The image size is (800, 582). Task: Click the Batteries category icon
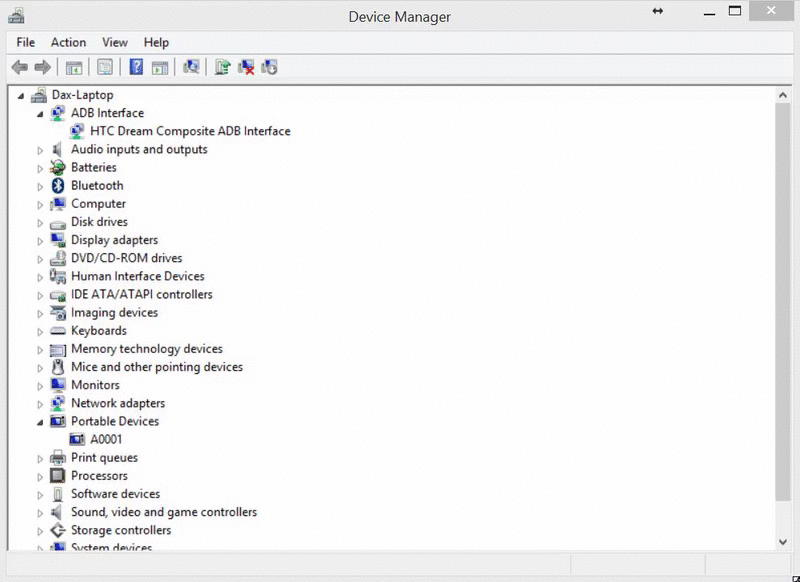58,167
